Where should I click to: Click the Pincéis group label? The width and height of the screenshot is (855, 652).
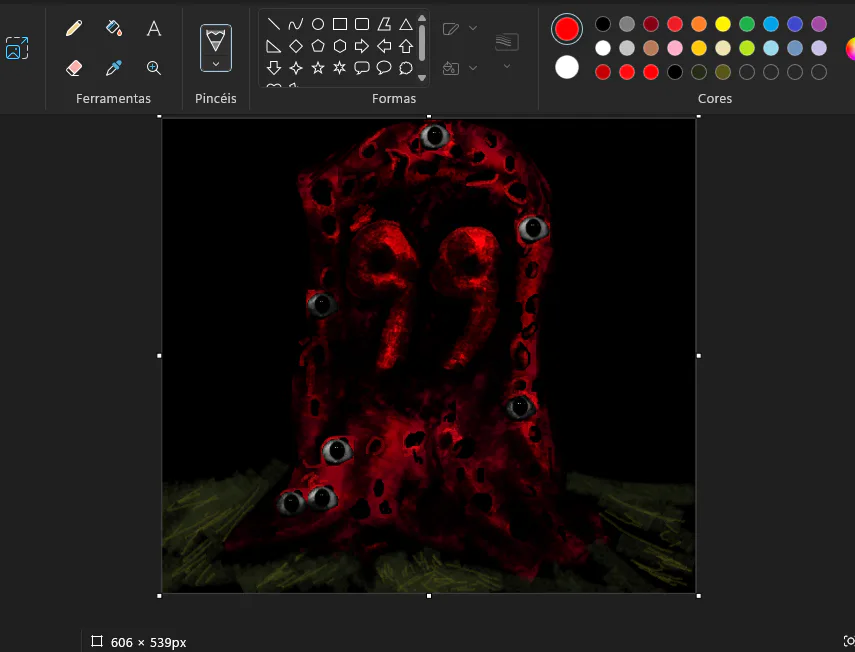tap(216, 99)
